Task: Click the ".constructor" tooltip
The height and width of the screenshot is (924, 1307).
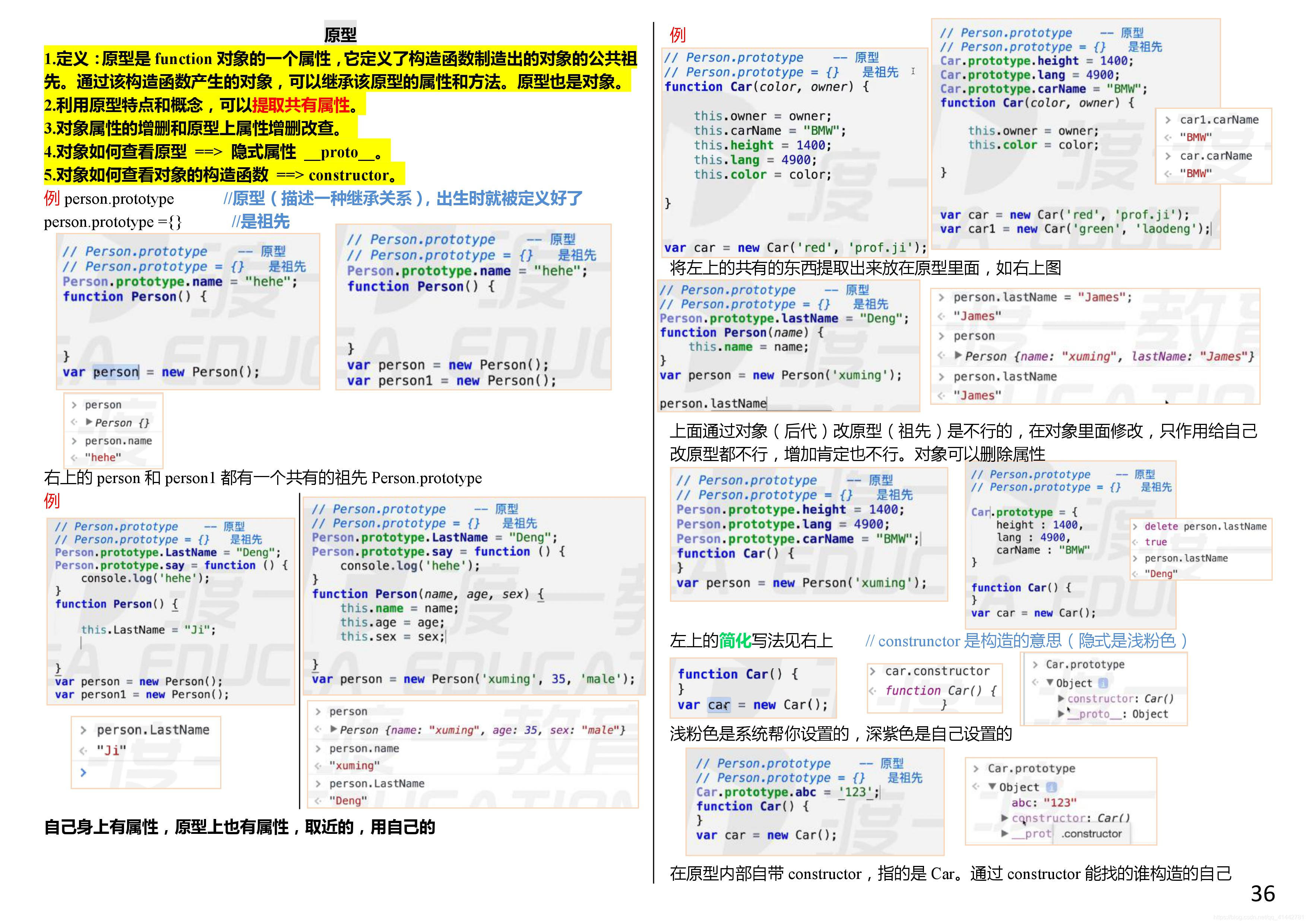Action: (x=1091, y=833)
